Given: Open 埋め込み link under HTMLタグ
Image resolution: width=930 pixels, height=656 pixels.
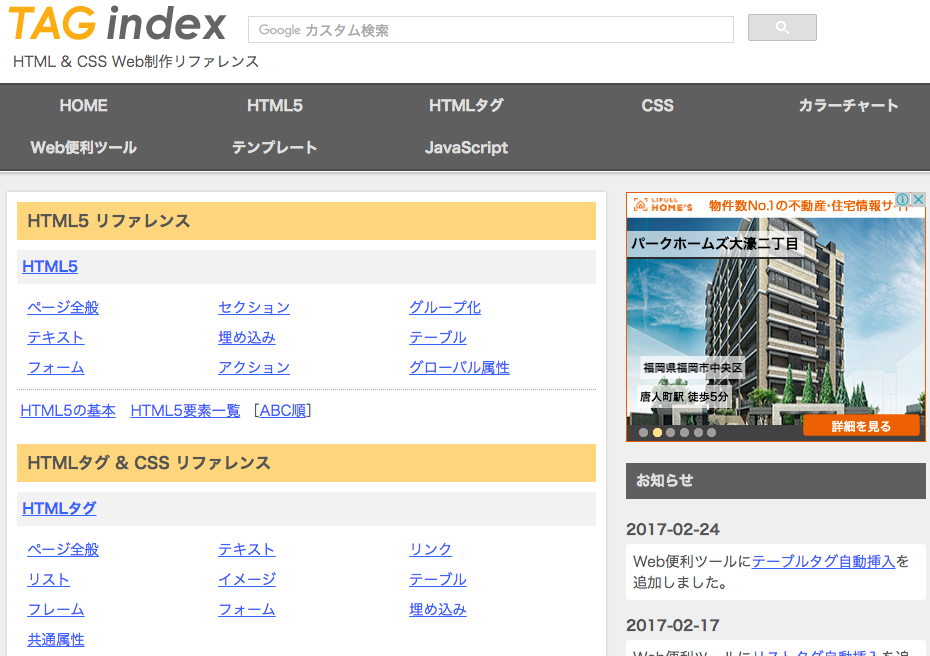Looking at the screenshot, I should pyautogui.click(x=438, y=610).
